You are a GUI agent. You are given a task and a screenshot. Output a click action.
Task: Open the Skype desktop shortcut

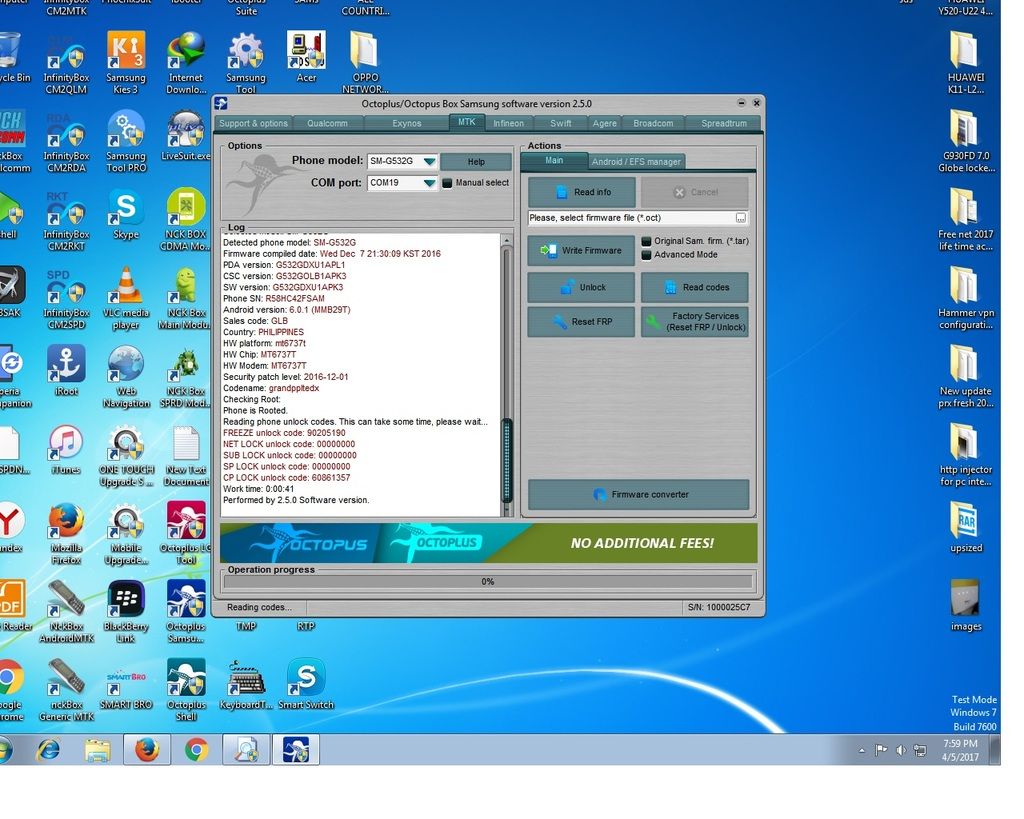[x=125, y=209]
